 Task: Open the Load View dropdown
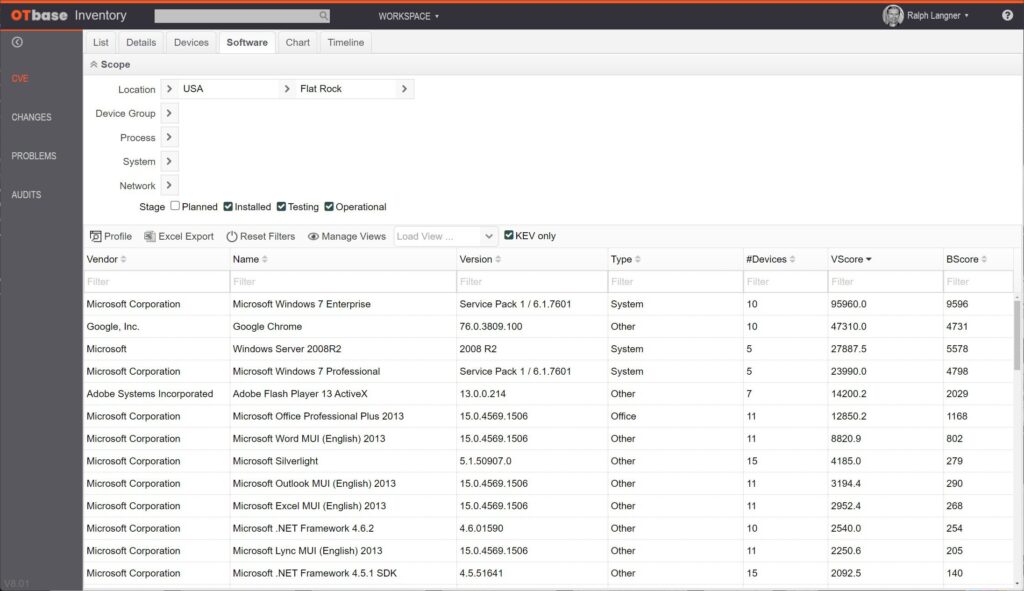click(446, 237)
